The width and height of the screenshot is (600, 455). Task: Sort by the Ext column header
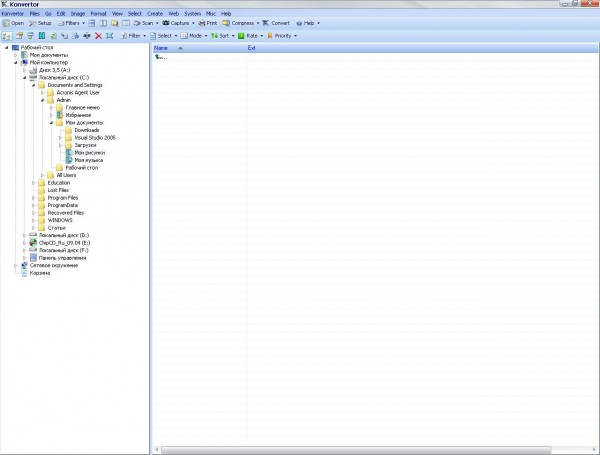click(x=251, y=48)
